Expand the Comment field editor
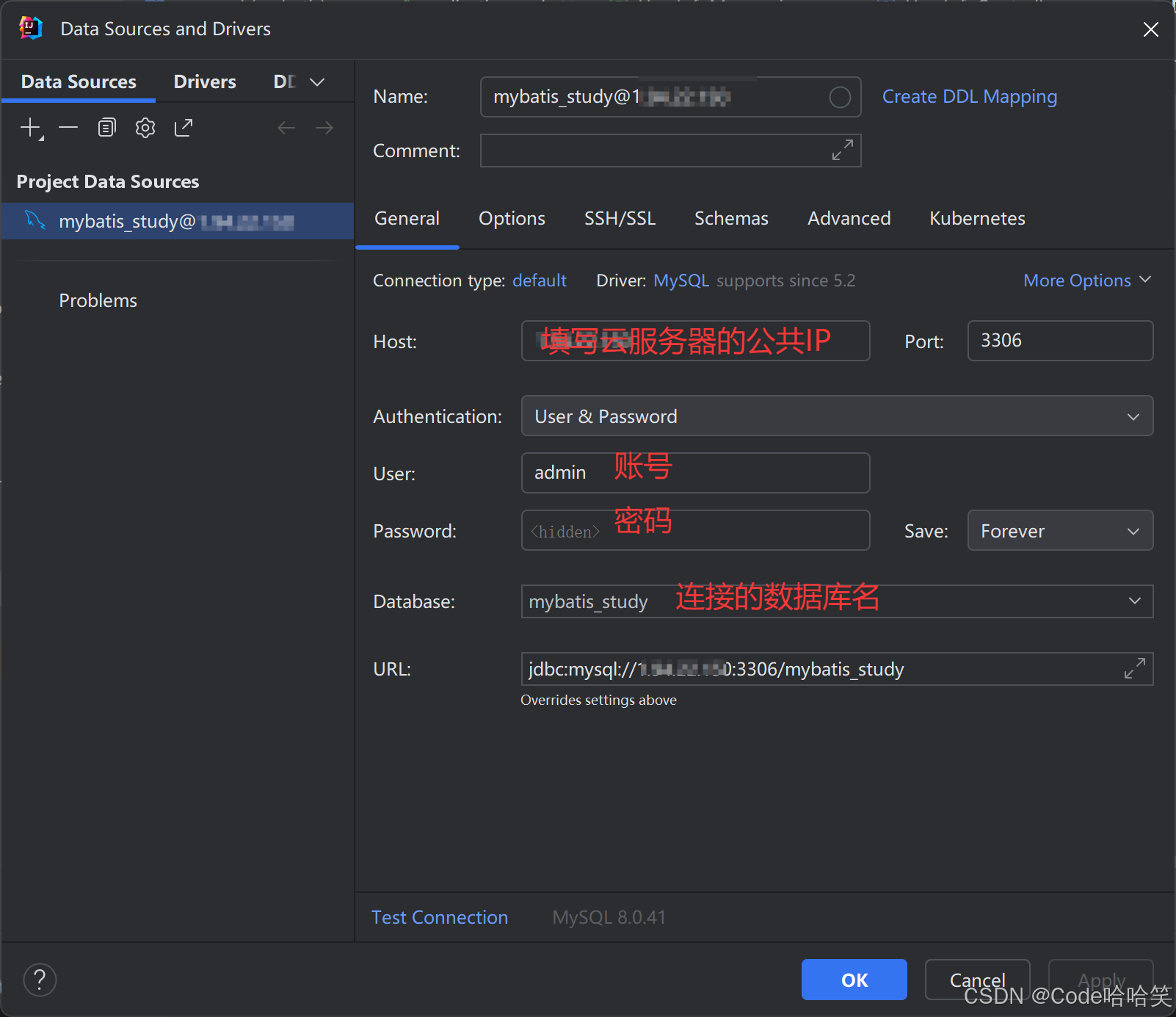Image resolution: width=1176 pixels, height=1017 pixels. [x=843, y=150]
